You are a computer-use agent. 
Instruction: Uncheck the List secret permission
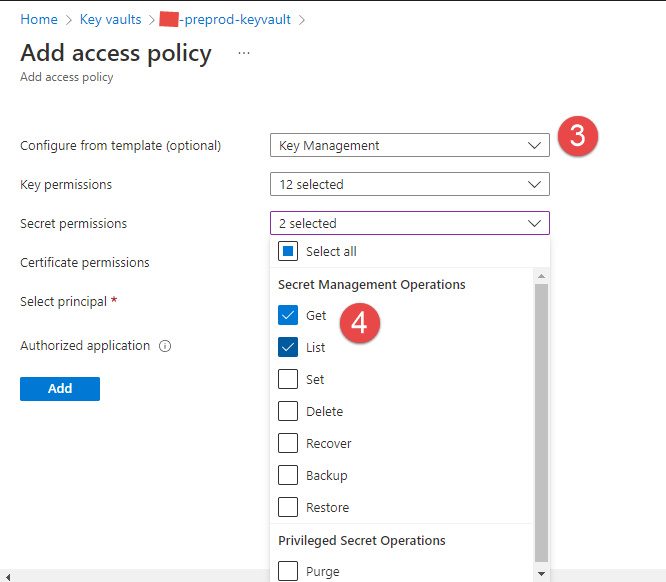[x=288, y=347]
